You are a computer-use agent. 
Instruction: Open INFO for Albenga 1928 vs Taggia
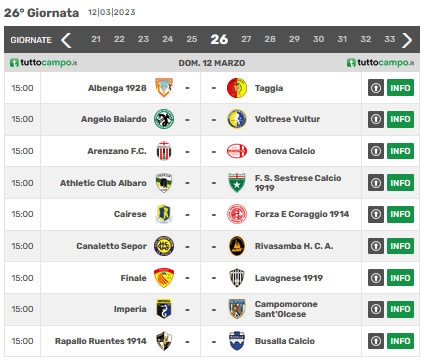[400, 88]
